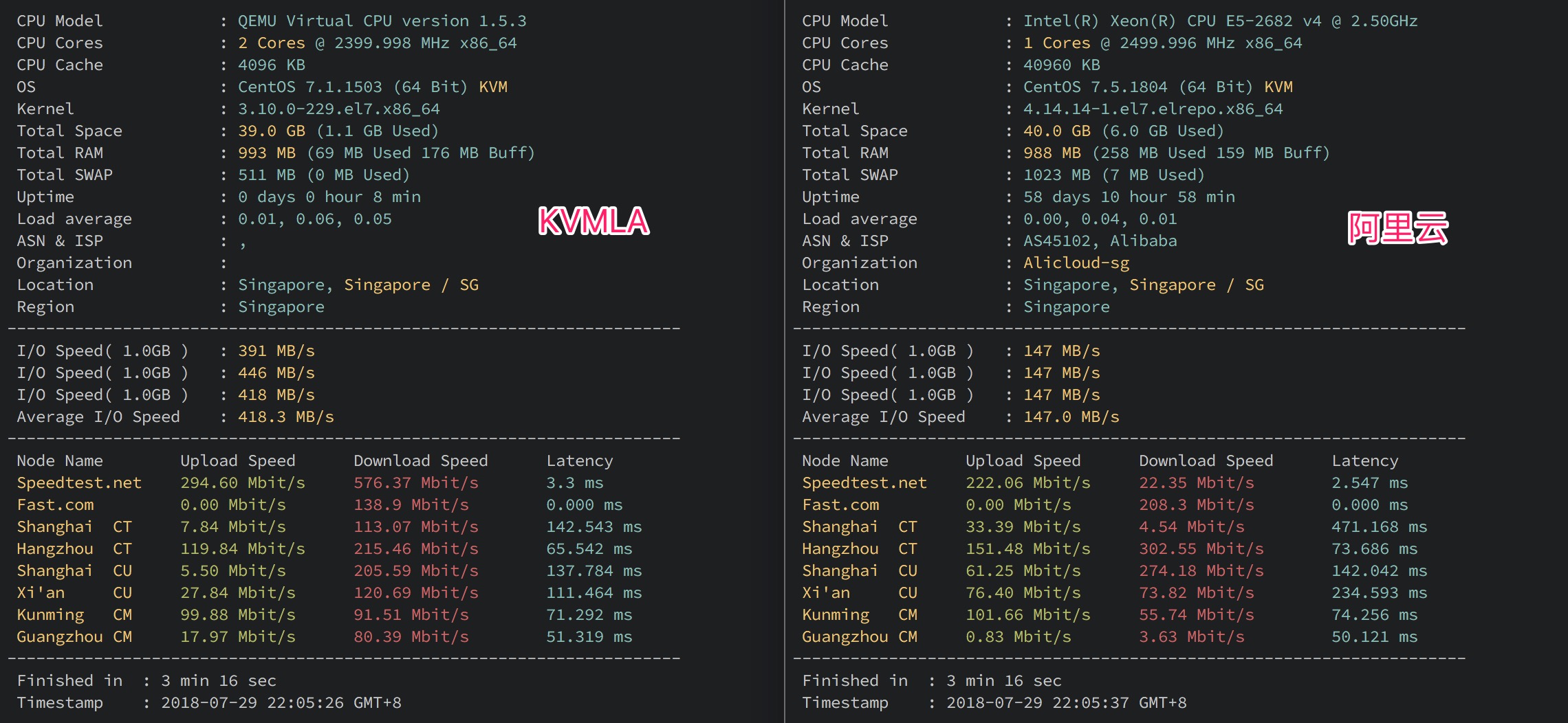Click the 147.0 MB/s average I/O value

tap(1071, 417)
